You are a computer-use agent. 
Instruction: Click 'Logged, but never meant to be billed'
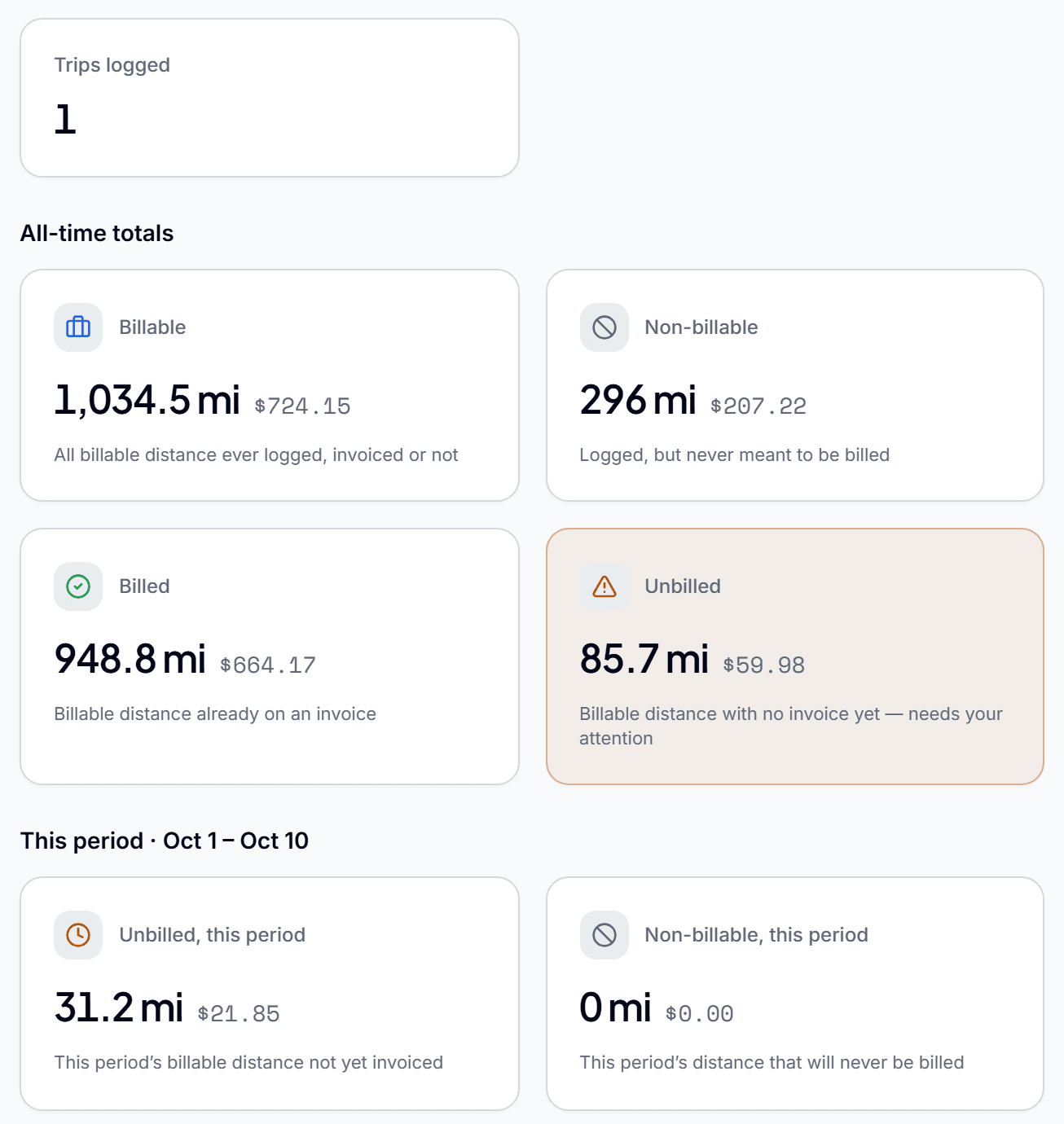click(x=735, y=454)
